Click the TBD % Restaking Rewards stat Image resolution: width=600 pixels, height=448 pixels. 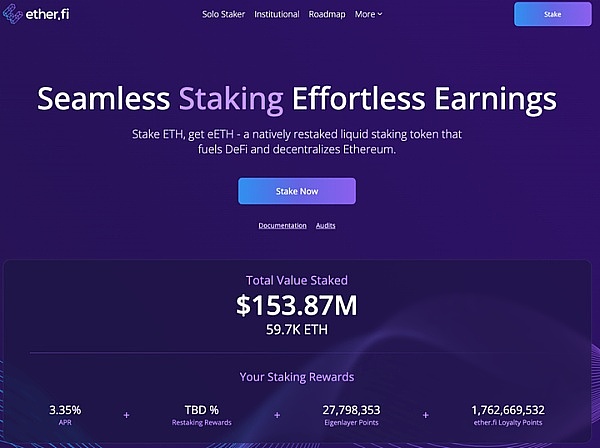point(201,410)
